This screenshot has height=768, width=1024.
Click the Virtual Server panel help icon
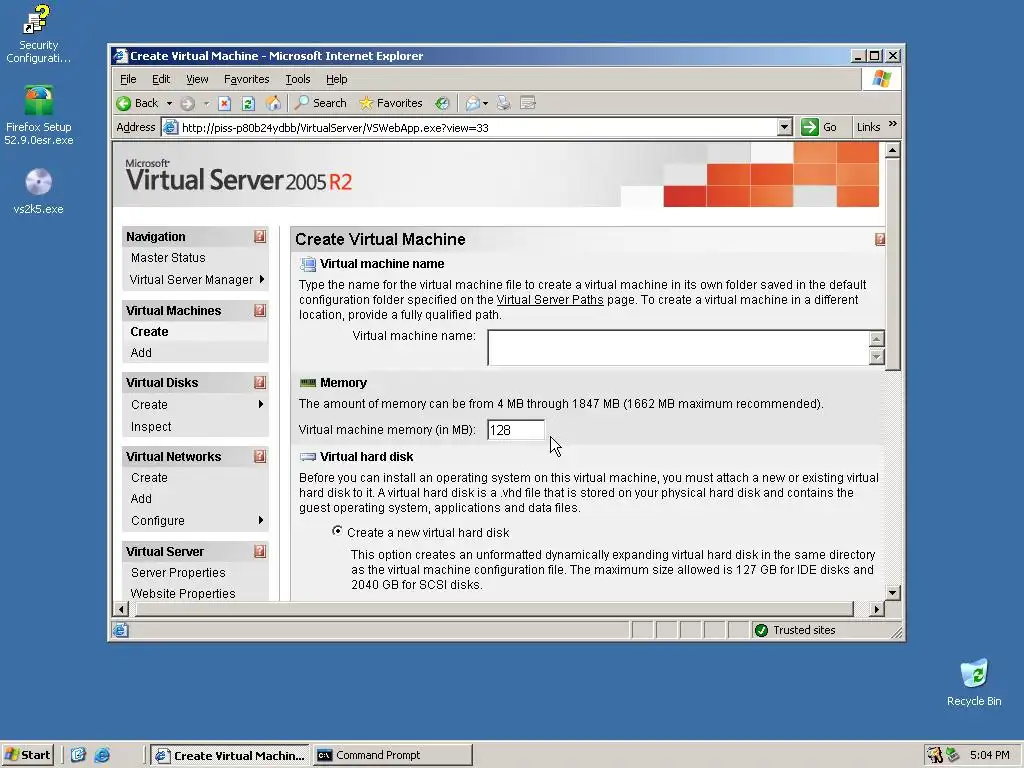coord(260,552)
